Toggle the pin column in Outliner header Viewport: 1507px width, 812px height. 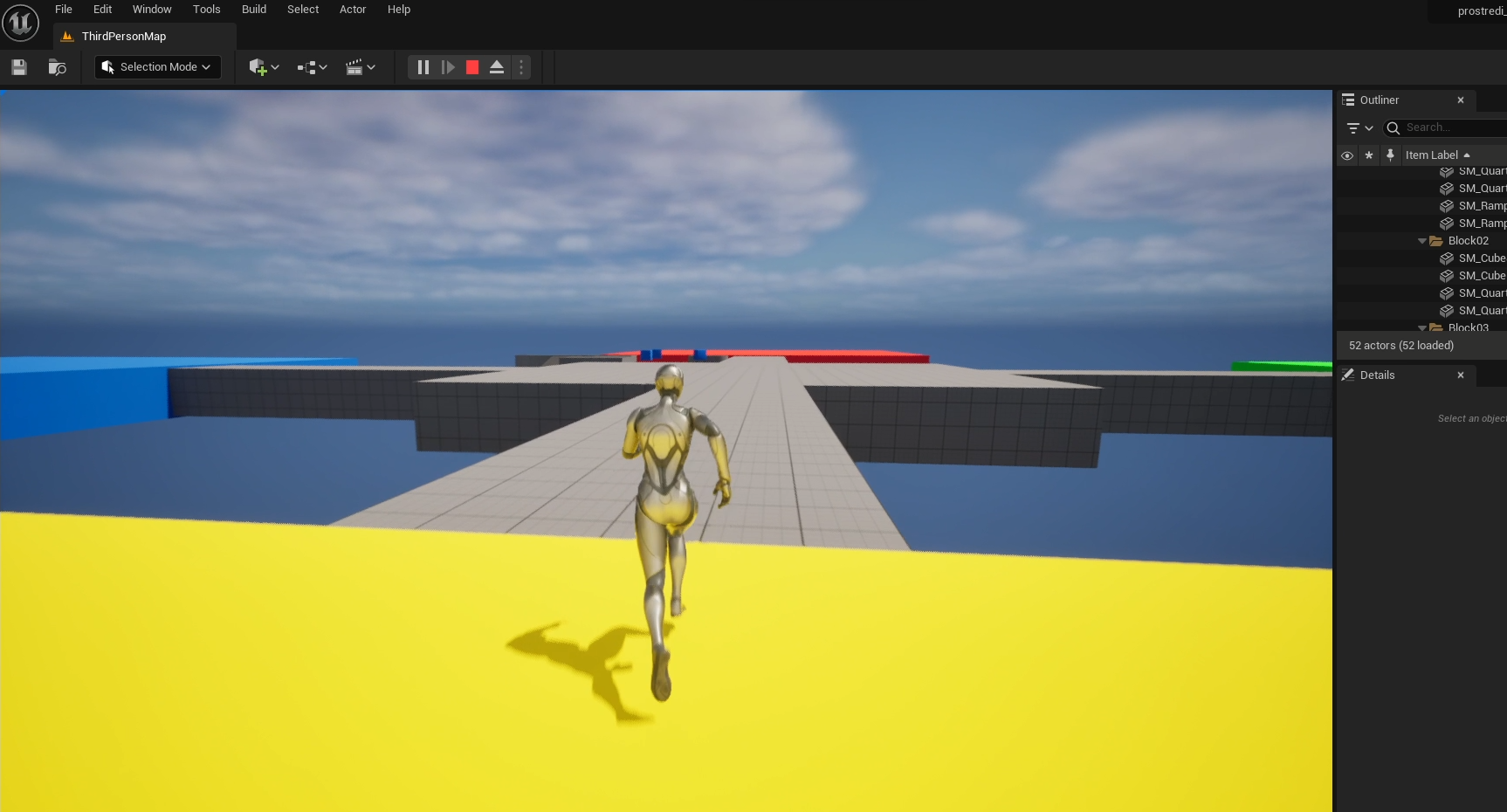click(x=1390, y=155)
